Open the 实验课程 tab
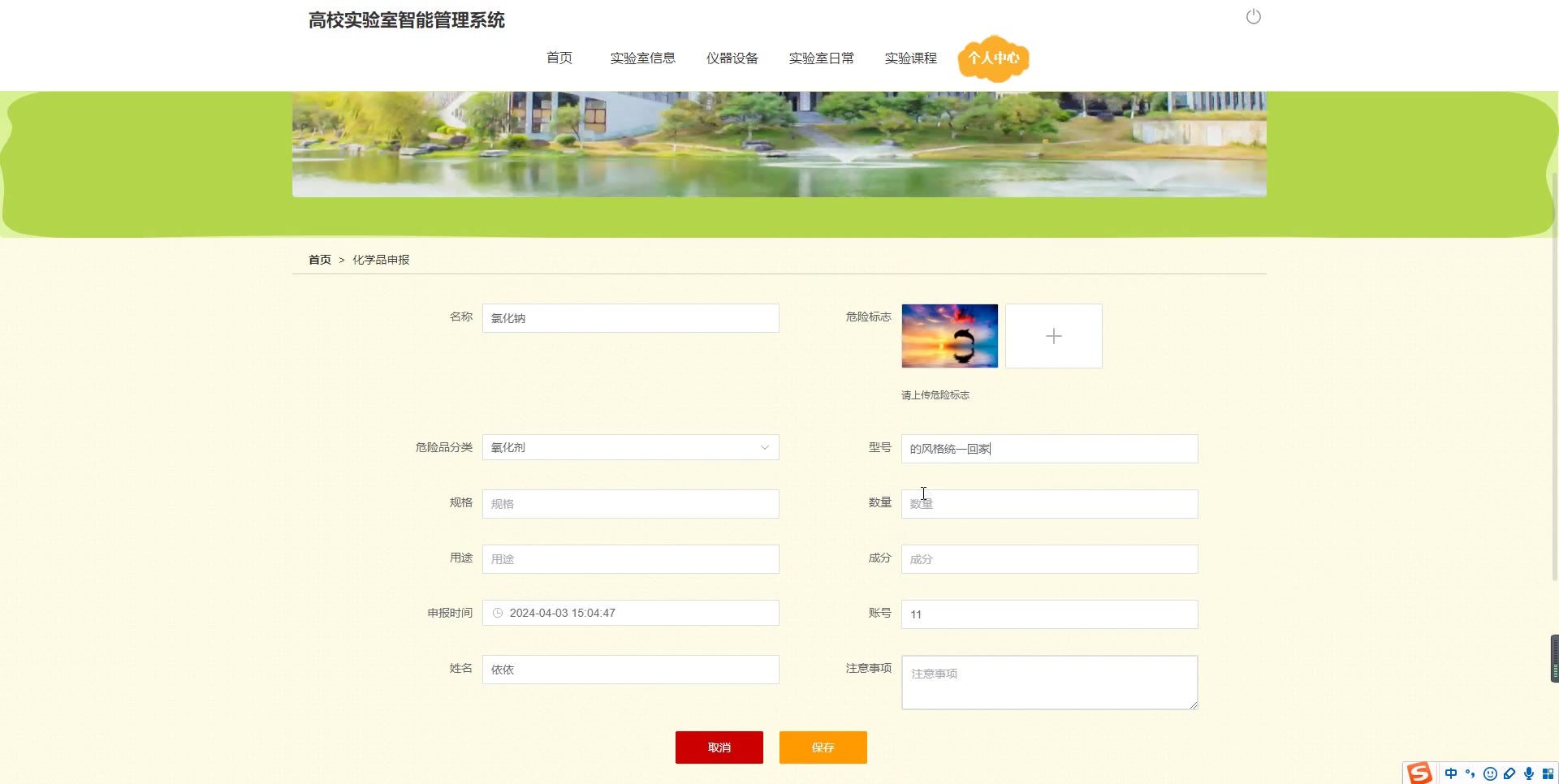 point(911,58)
